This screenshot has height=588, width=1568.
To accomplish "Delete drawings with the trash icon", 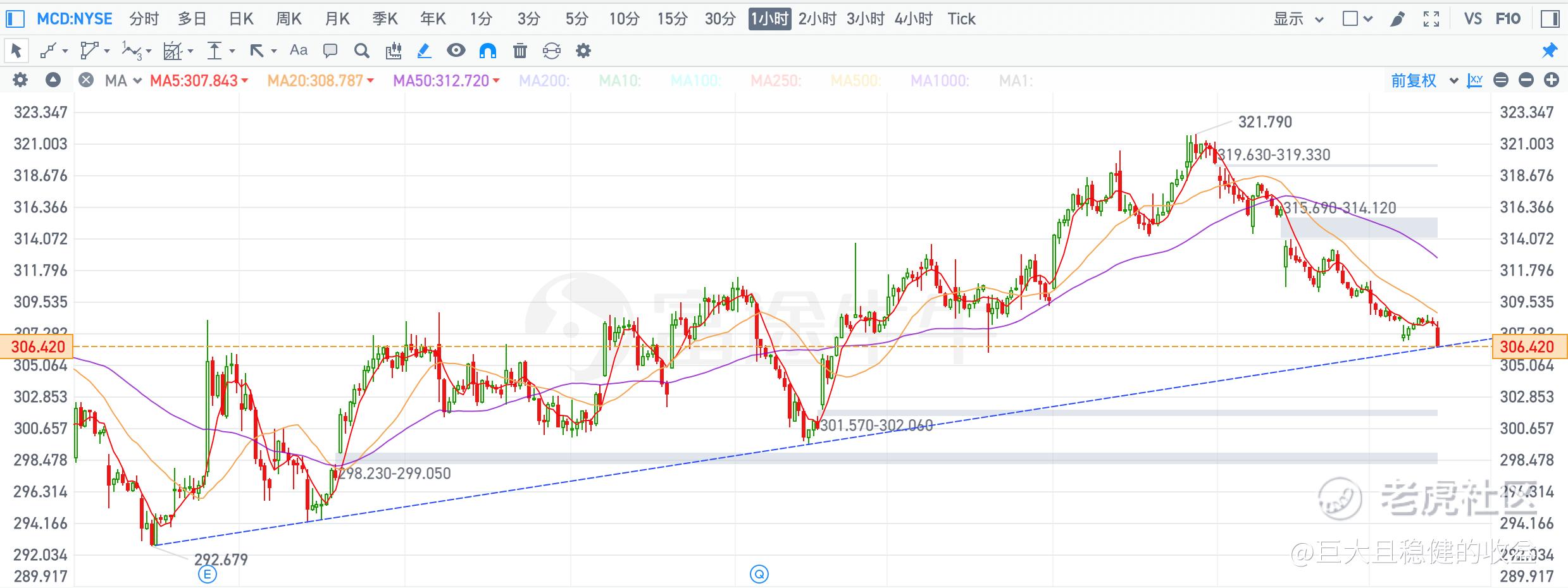I will pos(520,51).
